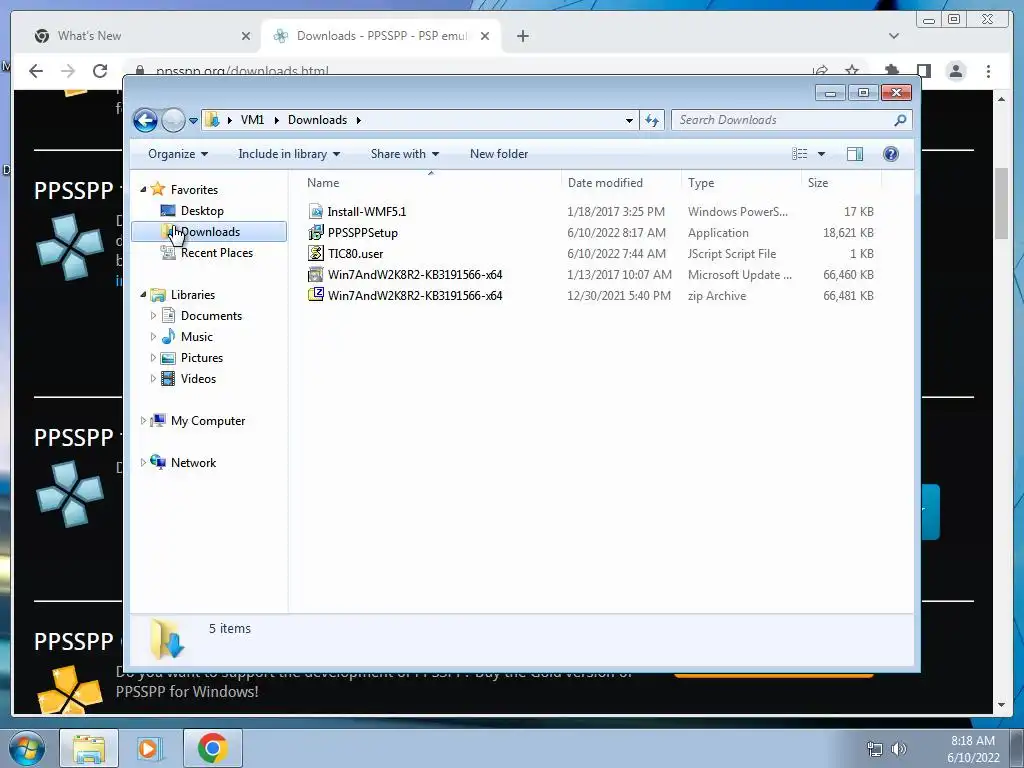Select the PPSSPPSetup application icon
Screen dimensions: 1024x768
point(316,232)
